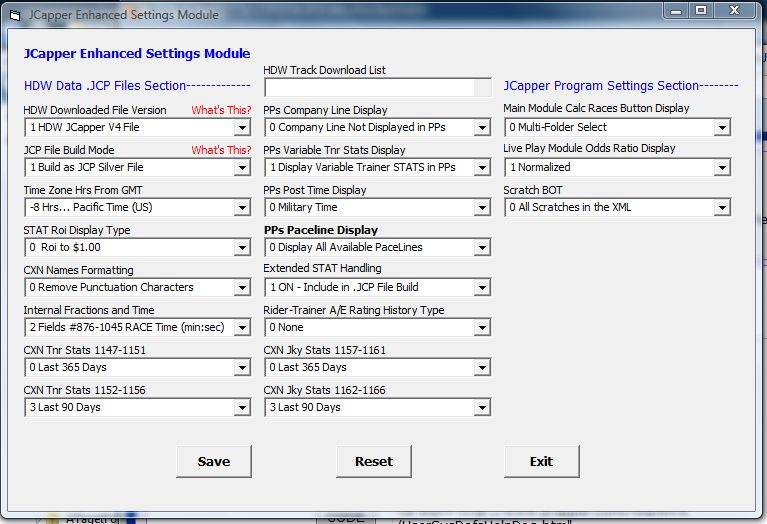Click the Extended STAT Handling label
Image resolution: width=767 pixels, height=524 pixels.
point(322,268)
